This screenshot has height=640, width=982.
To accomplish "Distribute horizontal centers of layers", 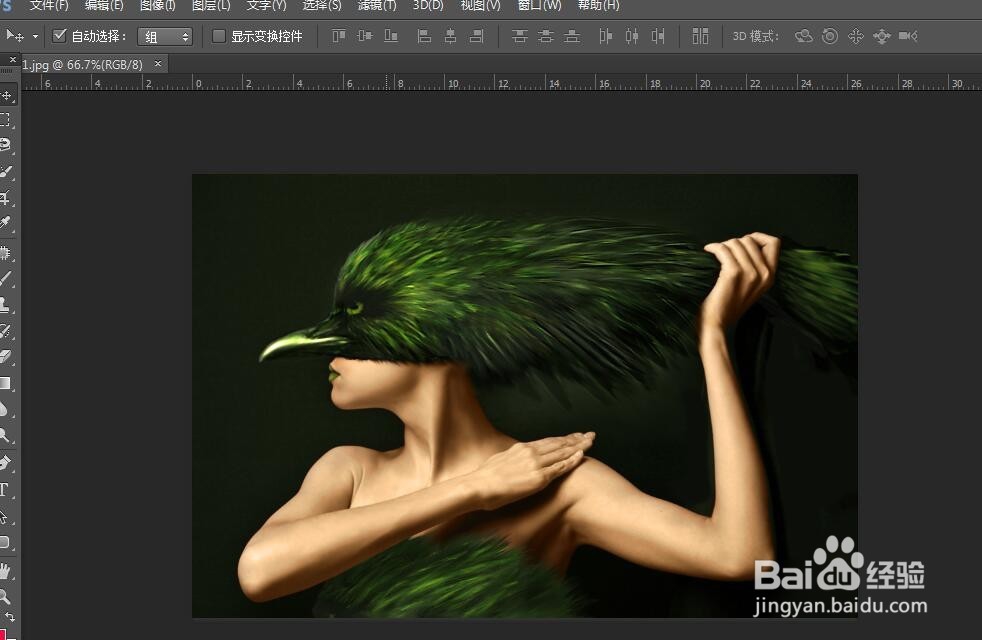I will (632, 36).
